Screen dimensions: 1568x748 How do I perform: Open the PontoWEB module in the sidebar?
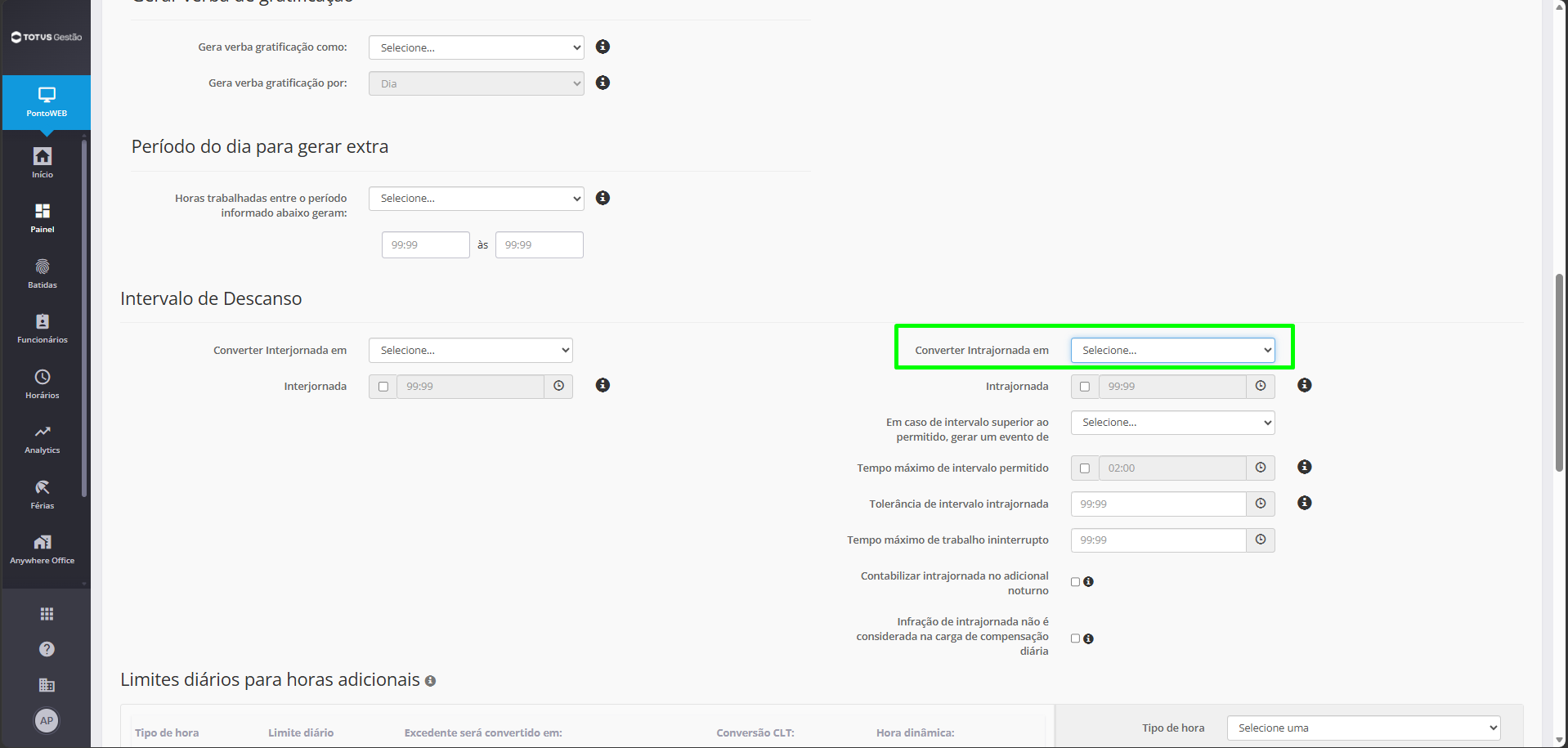[x=47, y=102]
